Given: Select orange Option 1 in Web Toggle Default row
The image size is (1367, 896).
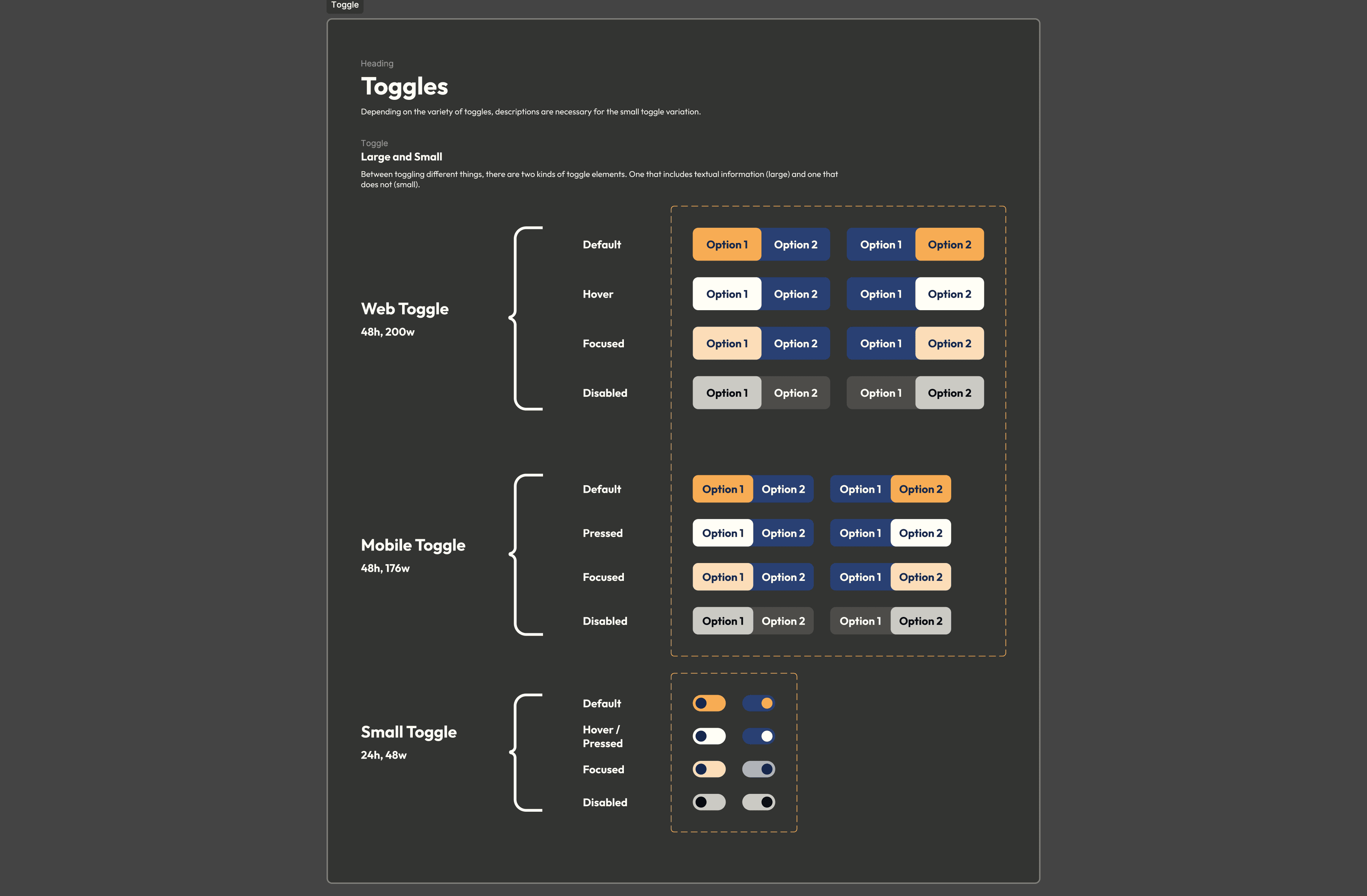Looking at the screenshot, I should (x=726, y=245).
